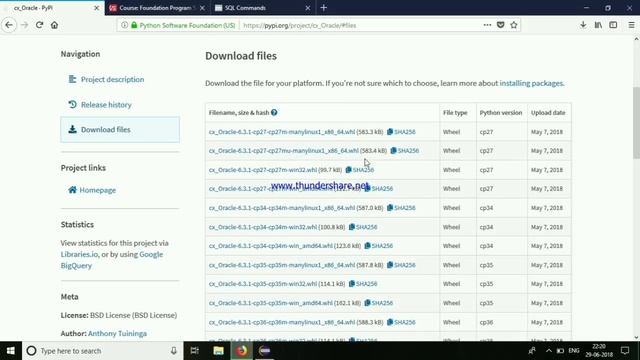Open File Explorer from taskbar
The image size is (640, 360).
click(218, 351)
